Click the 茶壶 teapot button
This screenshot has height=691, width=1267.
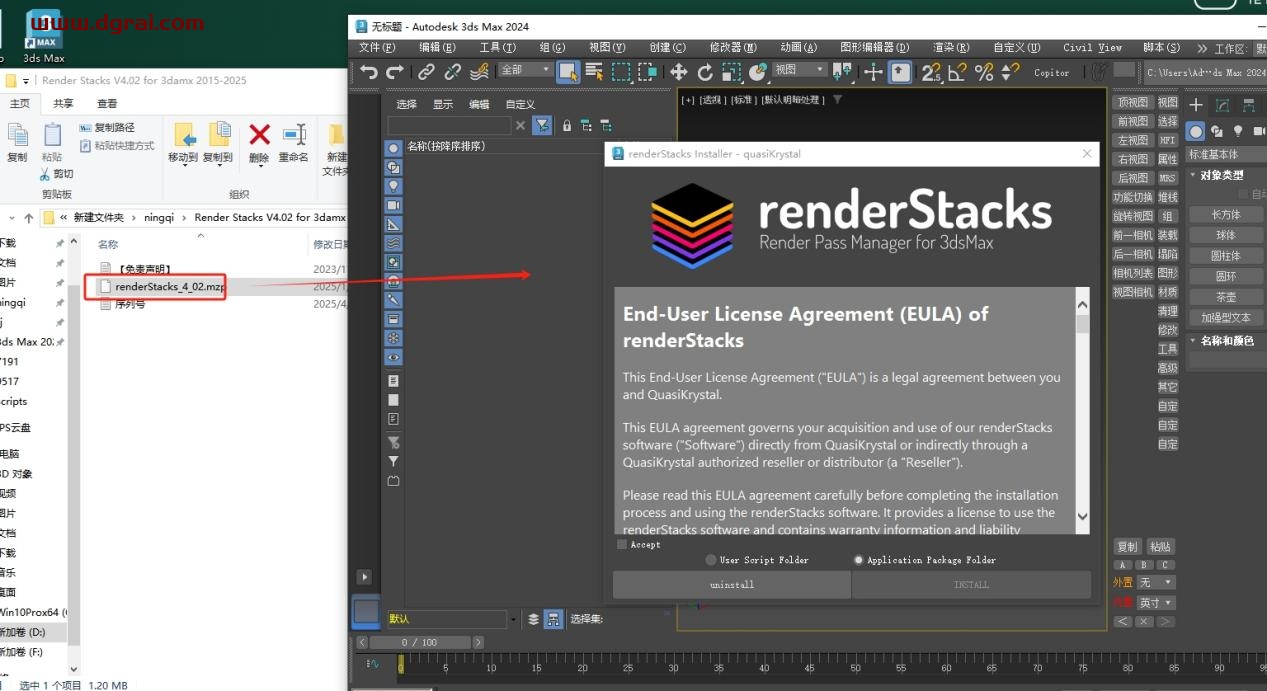1226,297
